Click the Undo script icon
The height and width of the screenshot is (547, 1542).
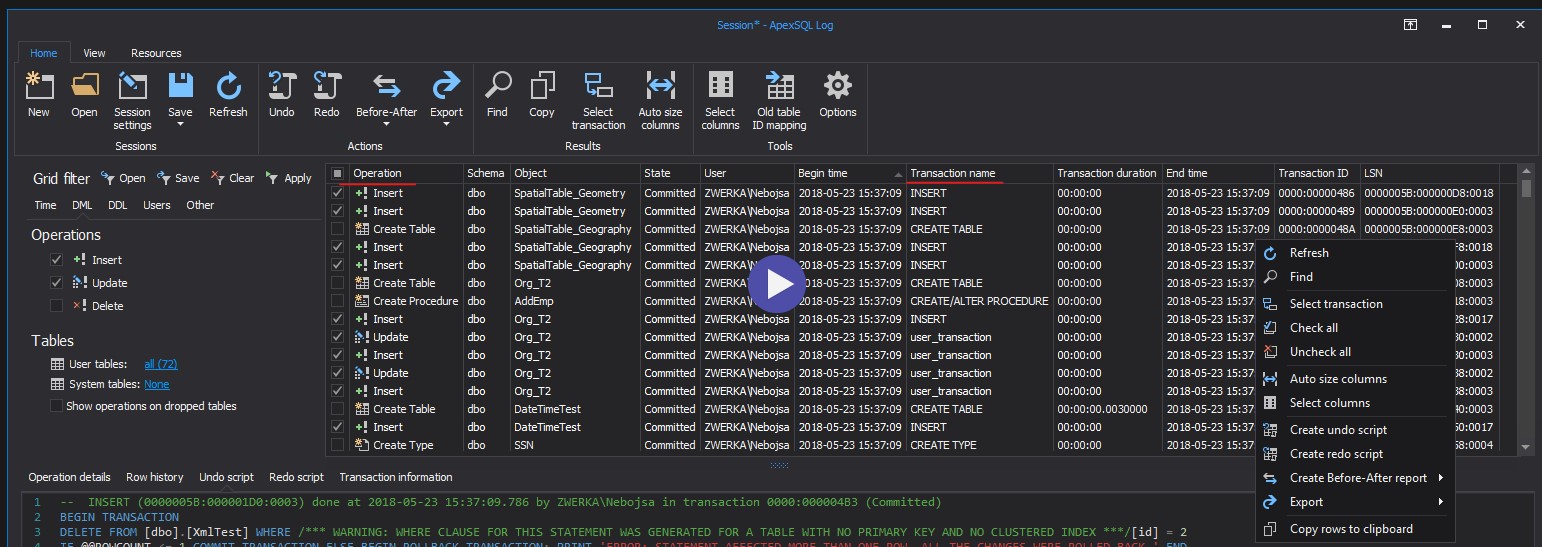point(282,87)
